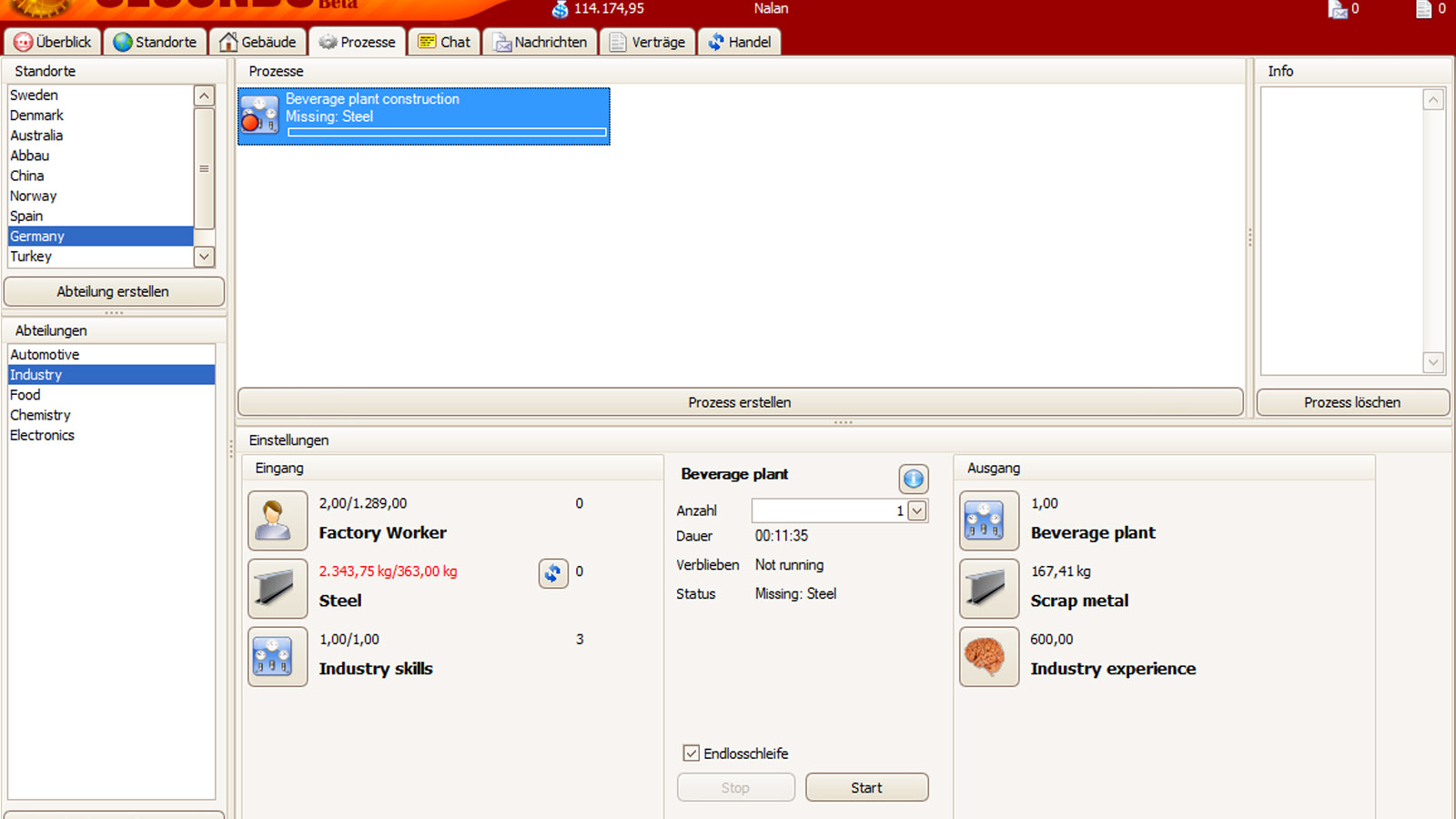Viewport: 1456px width, 819px height.
Task: Click the Prozess erstellen button
Action: pos(739,402)
